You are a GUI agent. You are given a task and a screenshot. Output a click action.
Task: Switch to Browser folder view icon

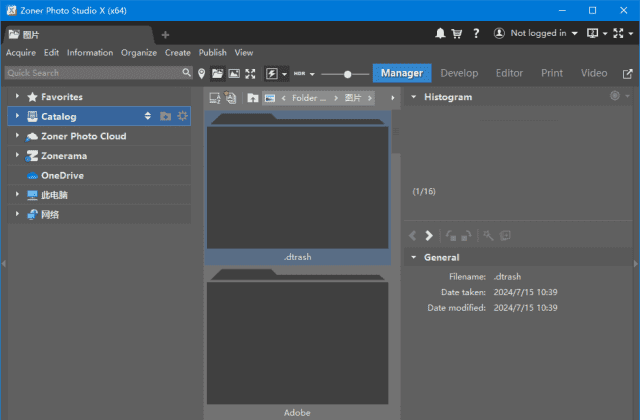pyautogui.click(x=218, y=73)
